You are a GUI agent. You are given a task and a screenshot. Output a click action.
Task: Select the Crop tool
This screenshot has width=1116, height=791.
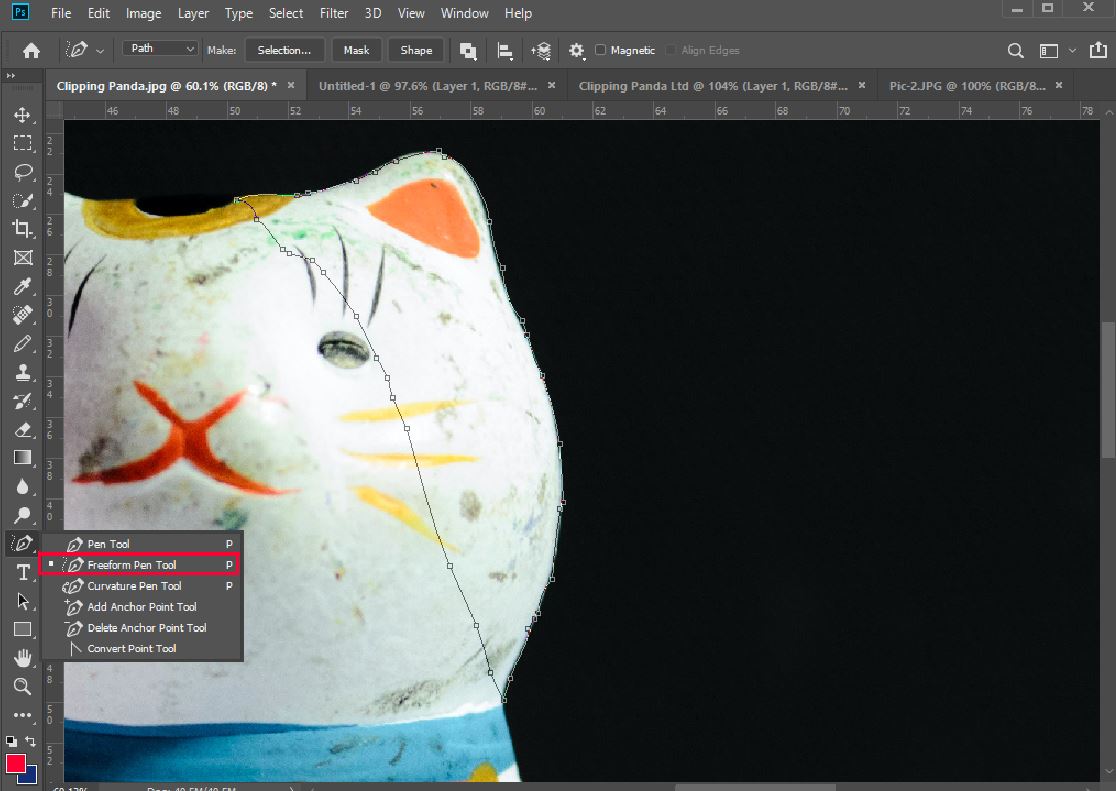(x=22, y=229)
